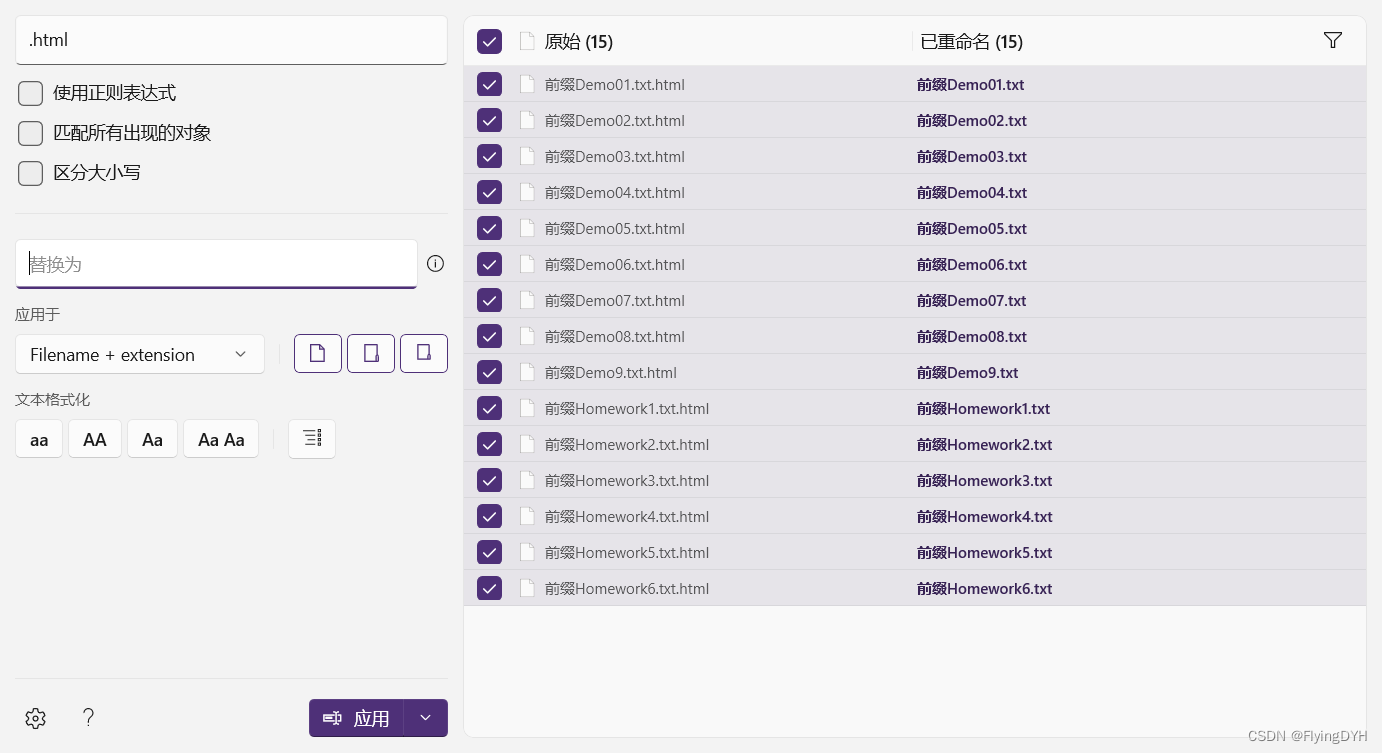1382x753 pixels.
Task: Click the info icon beside replace field
Action: (435, 264)
